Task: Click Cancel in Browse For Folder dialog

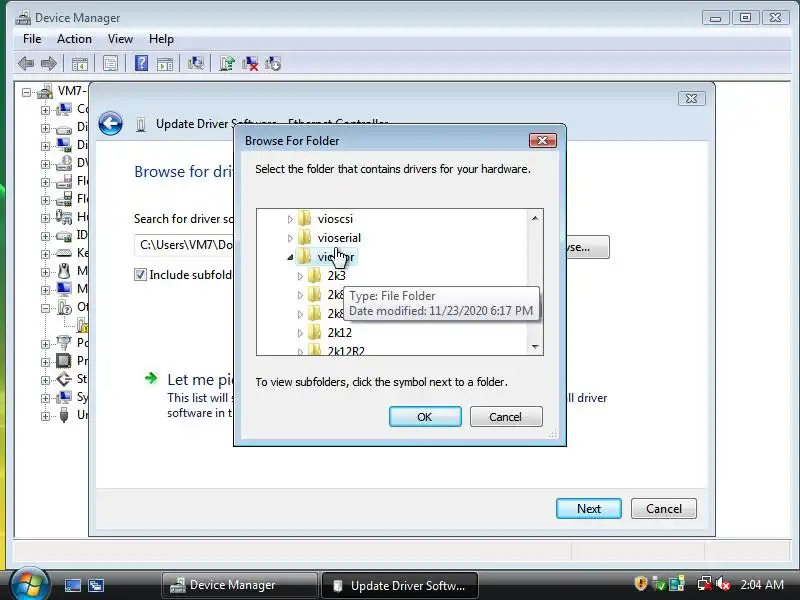Action: 506,417
